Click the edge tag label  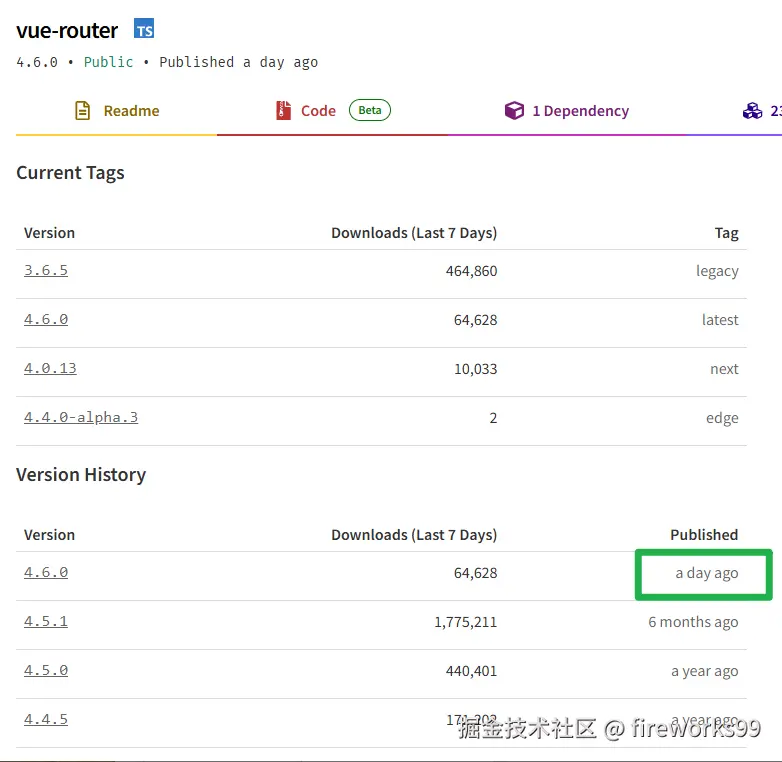[722, 418]
